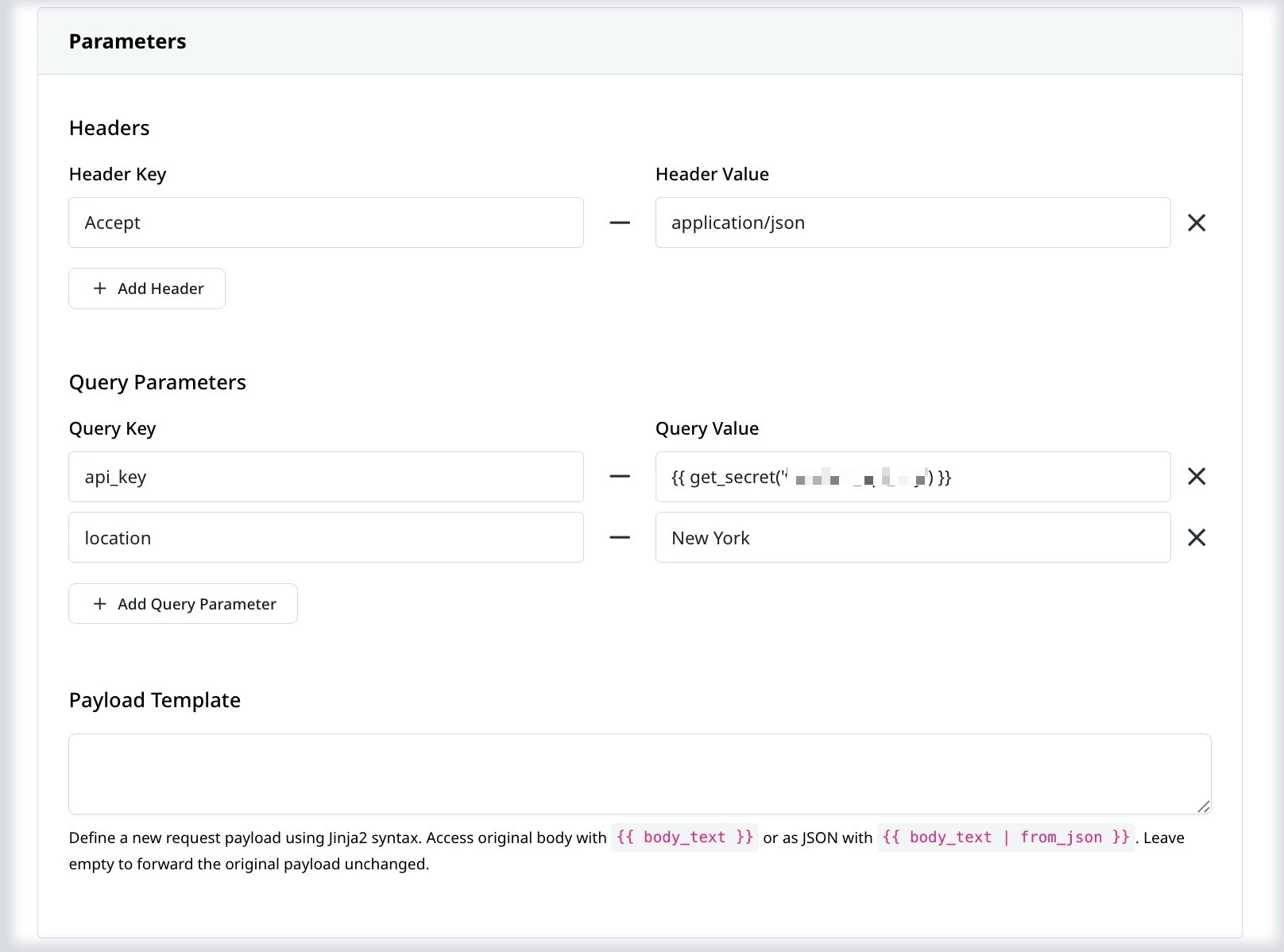Click the Add Header button
The image size is (1284, 952).
(x=147, y=288)
